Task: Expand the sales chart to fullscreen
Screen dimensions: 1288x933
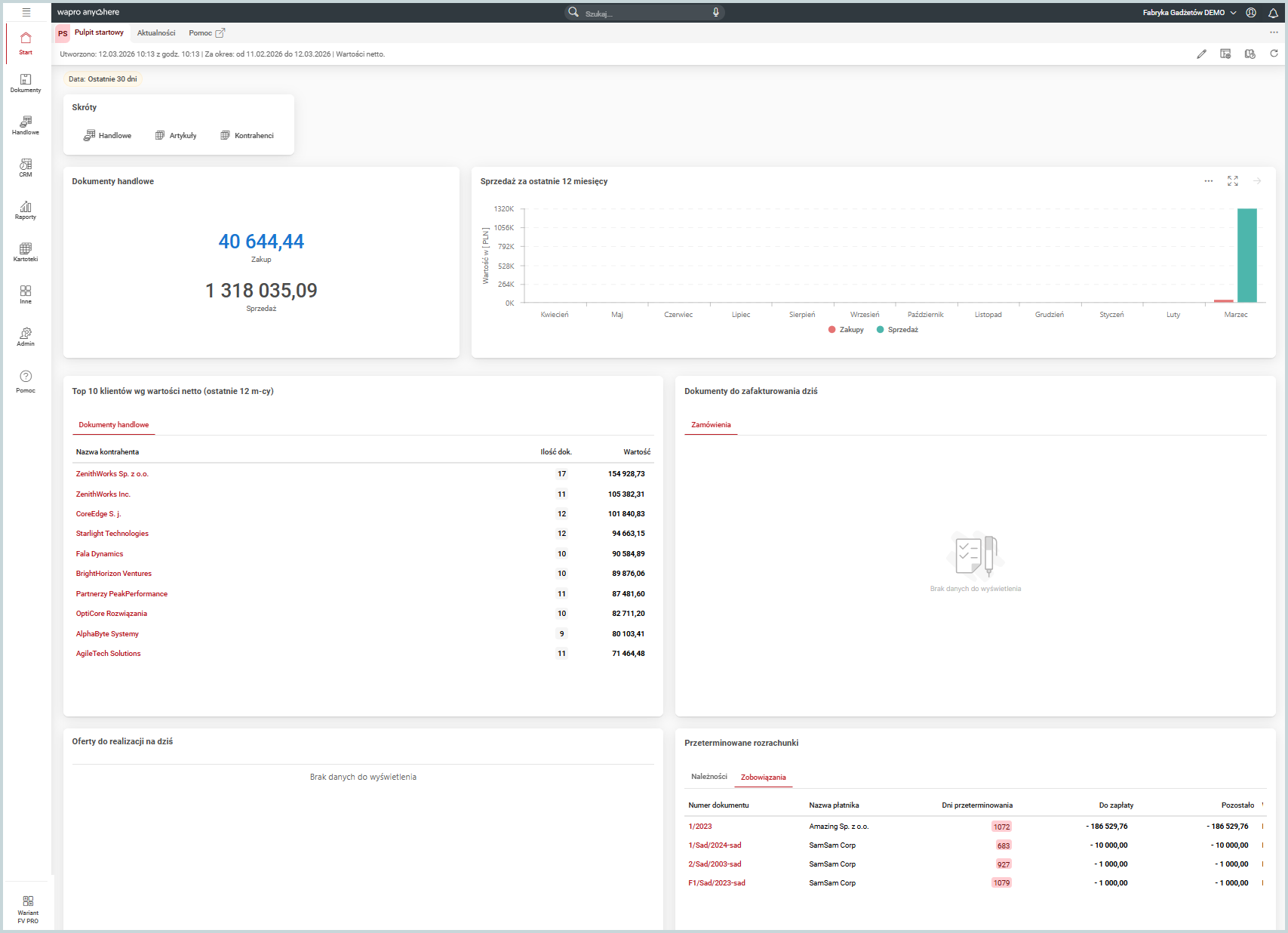Action: pyautogui.click(x=1233, y=181)
